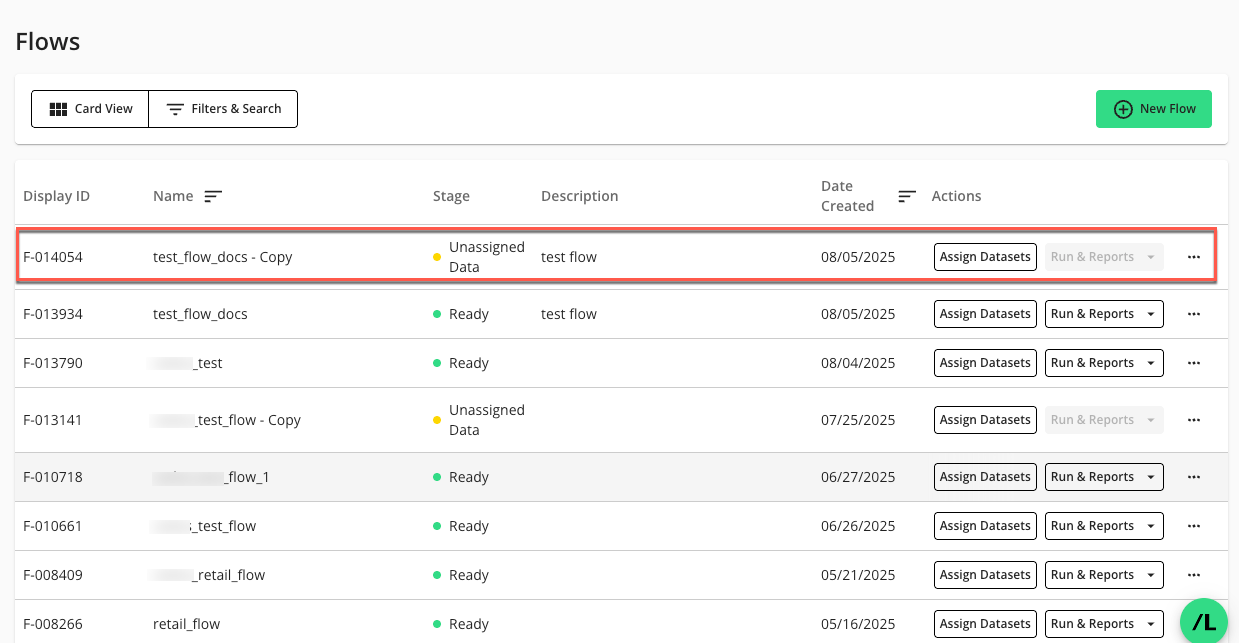
Task: Open the three-dot menu for test_flow_docs - Copy
Action: pos(1193,257)
